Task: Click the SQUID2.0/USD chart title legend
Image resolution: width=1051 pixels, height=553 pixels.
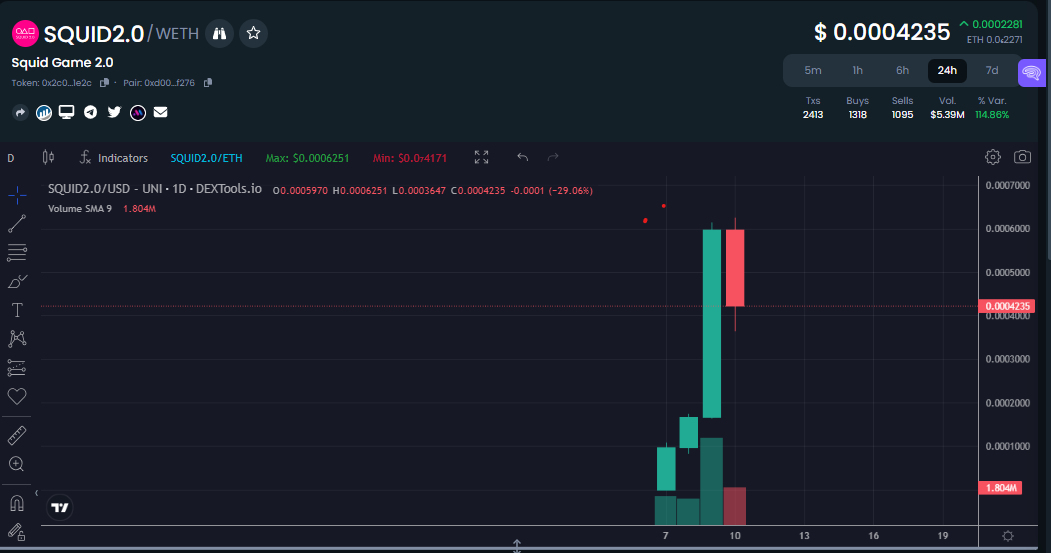Action: tap(155, 189)
